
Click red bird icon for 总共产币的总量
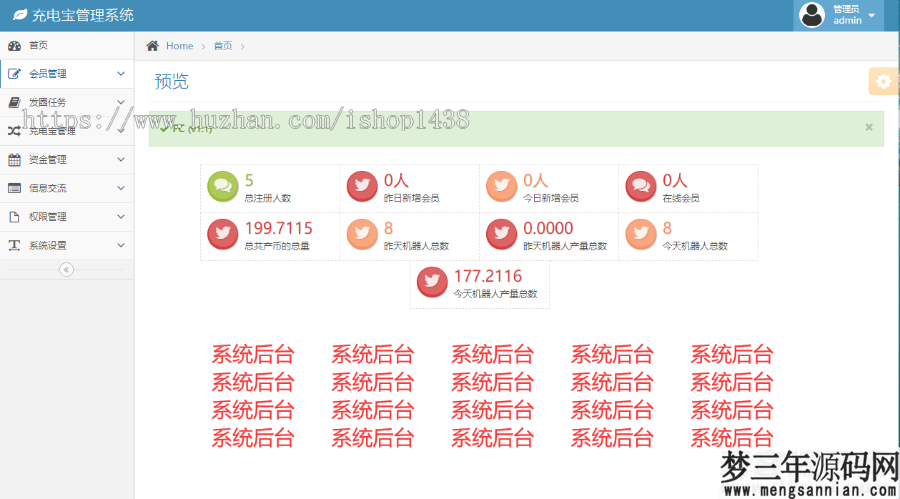pos(223,234)
